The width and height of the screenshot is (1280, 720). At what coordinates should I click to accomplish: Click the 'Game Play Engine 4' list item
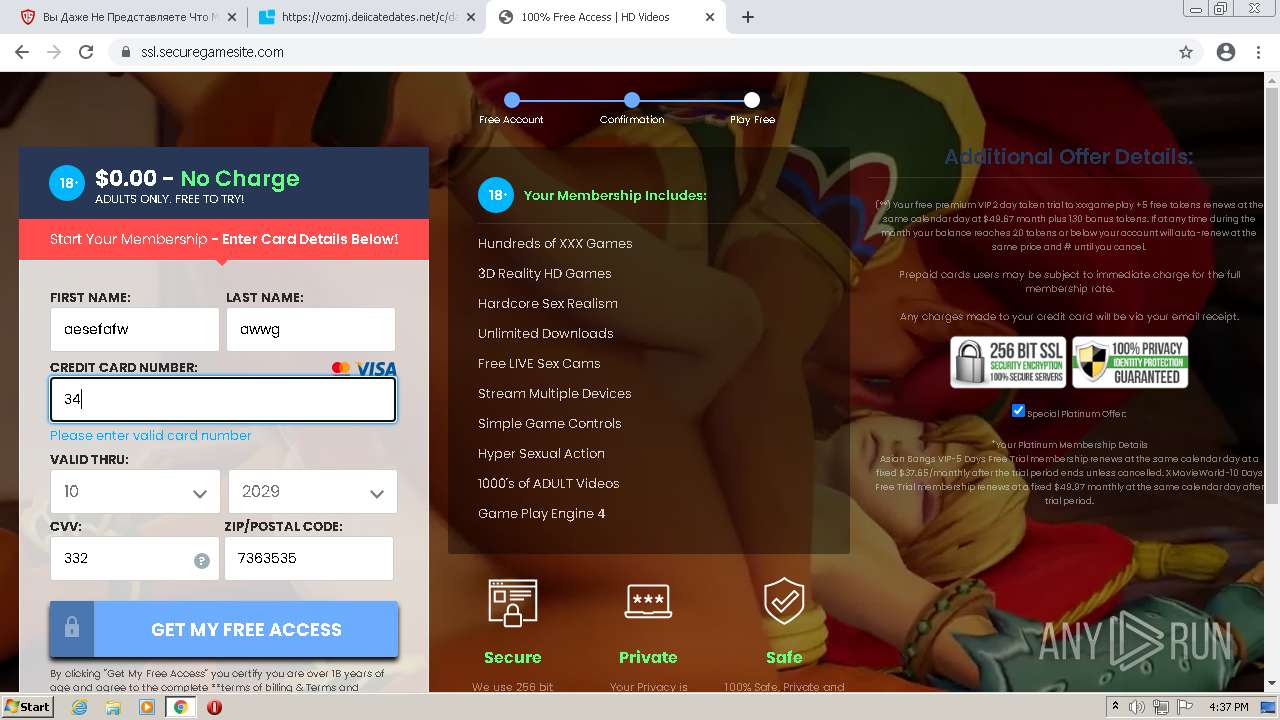tap(541, 513)
